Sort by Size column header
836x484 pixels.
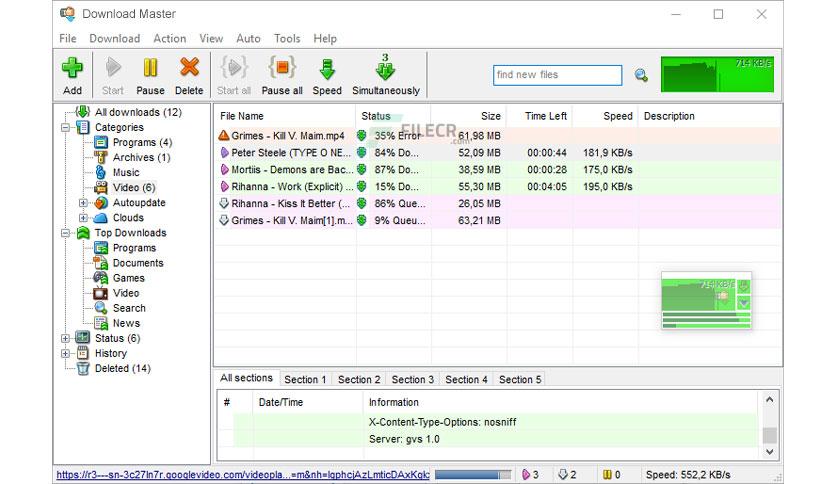click(469, 116)
